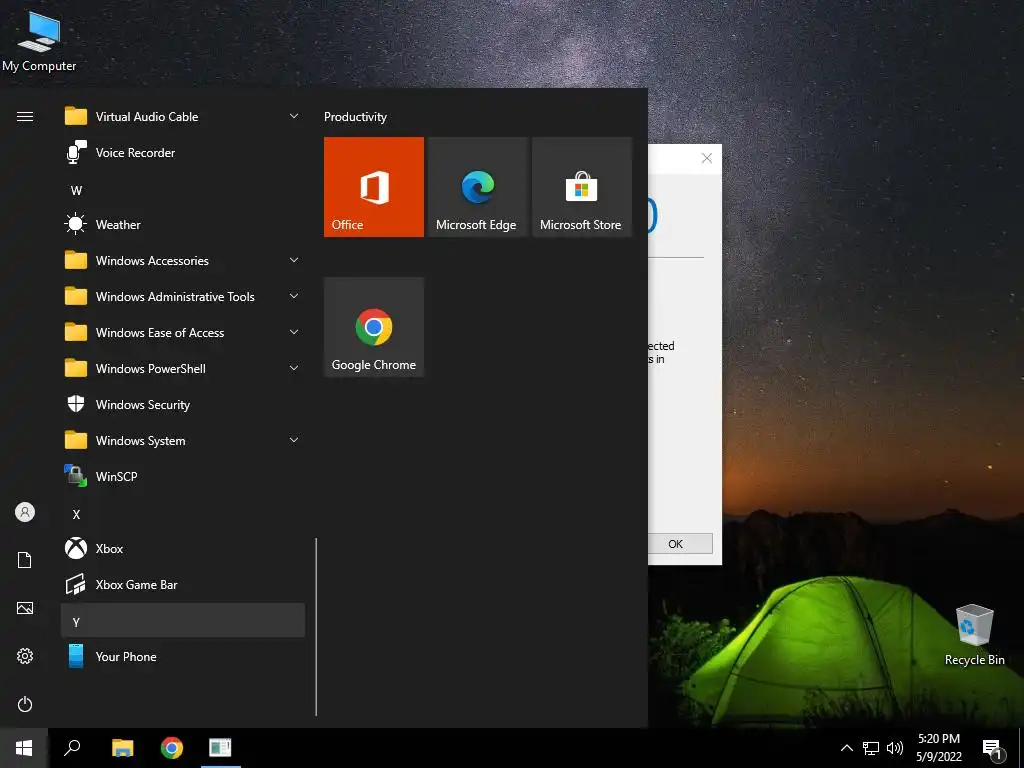Click the Productivity group title
The height and width of the screenshot is (768, 1024).
(x=355, y=117)
